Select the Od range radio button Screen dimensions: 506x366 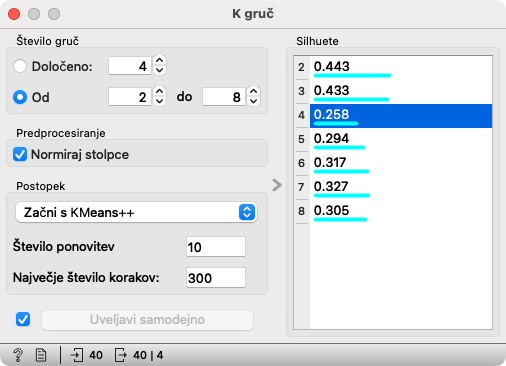tap(20, 97)
